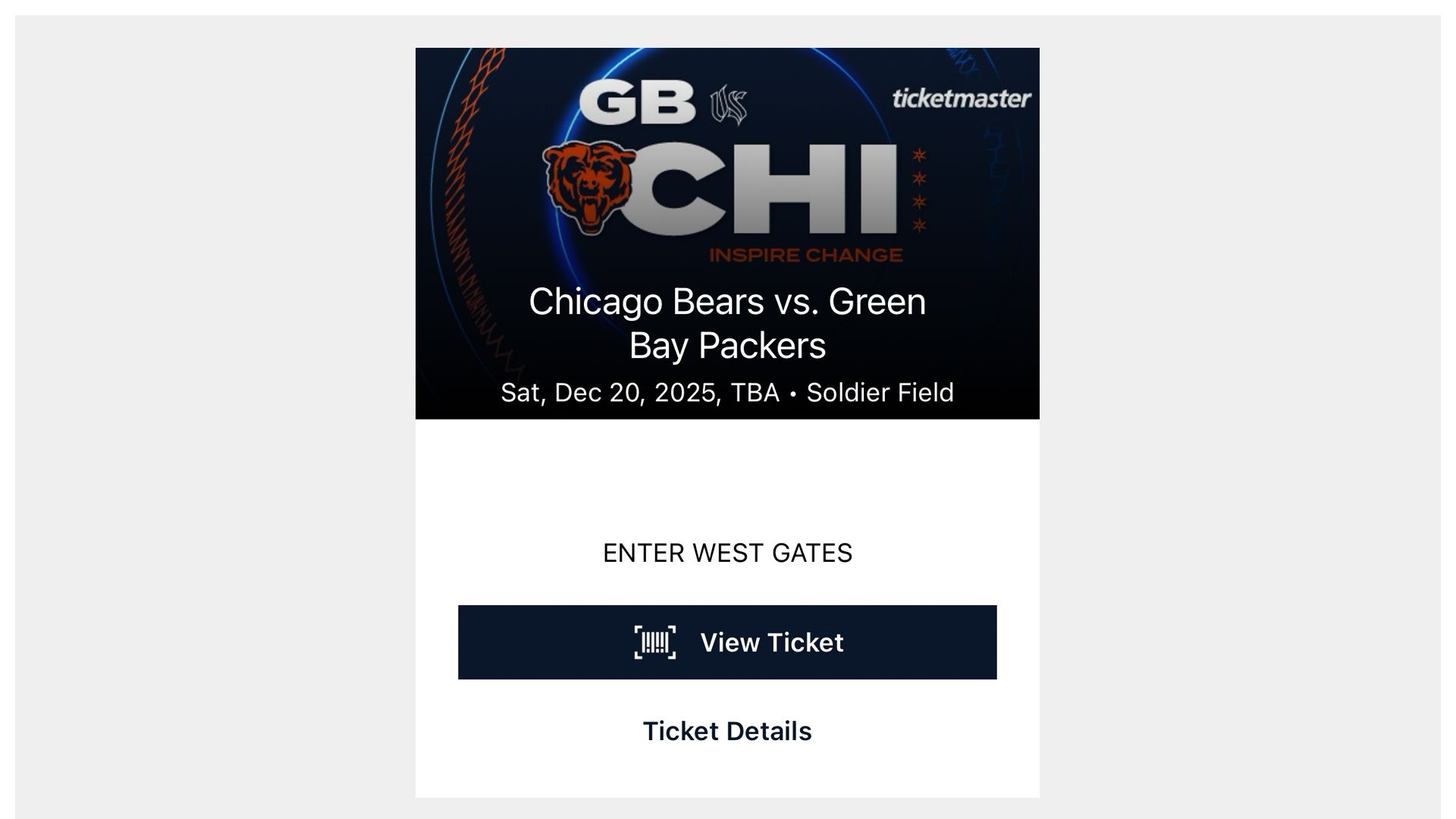1456x819 pixels.
Task: Click the "TBA" game time text
Action: (x=755, y=393)
